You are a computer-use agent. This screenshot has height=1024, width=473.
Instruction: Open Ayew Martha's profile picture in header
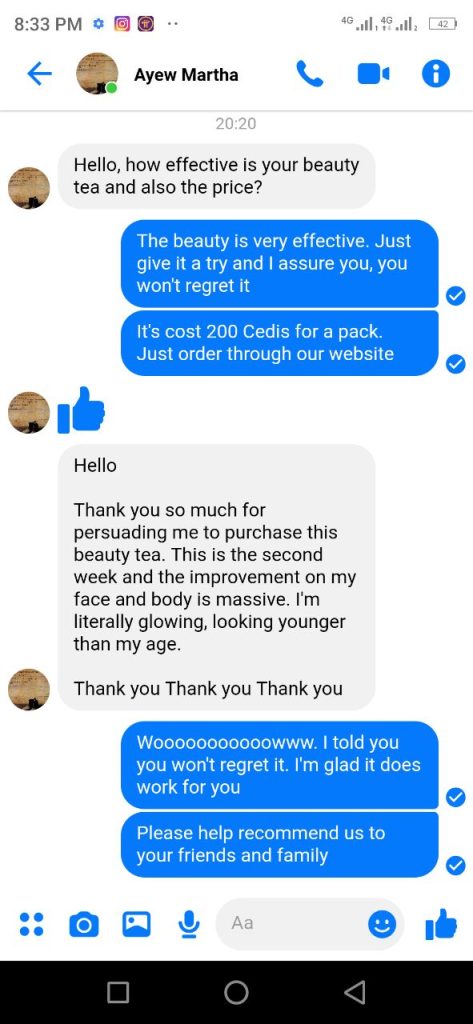[97, 73]
